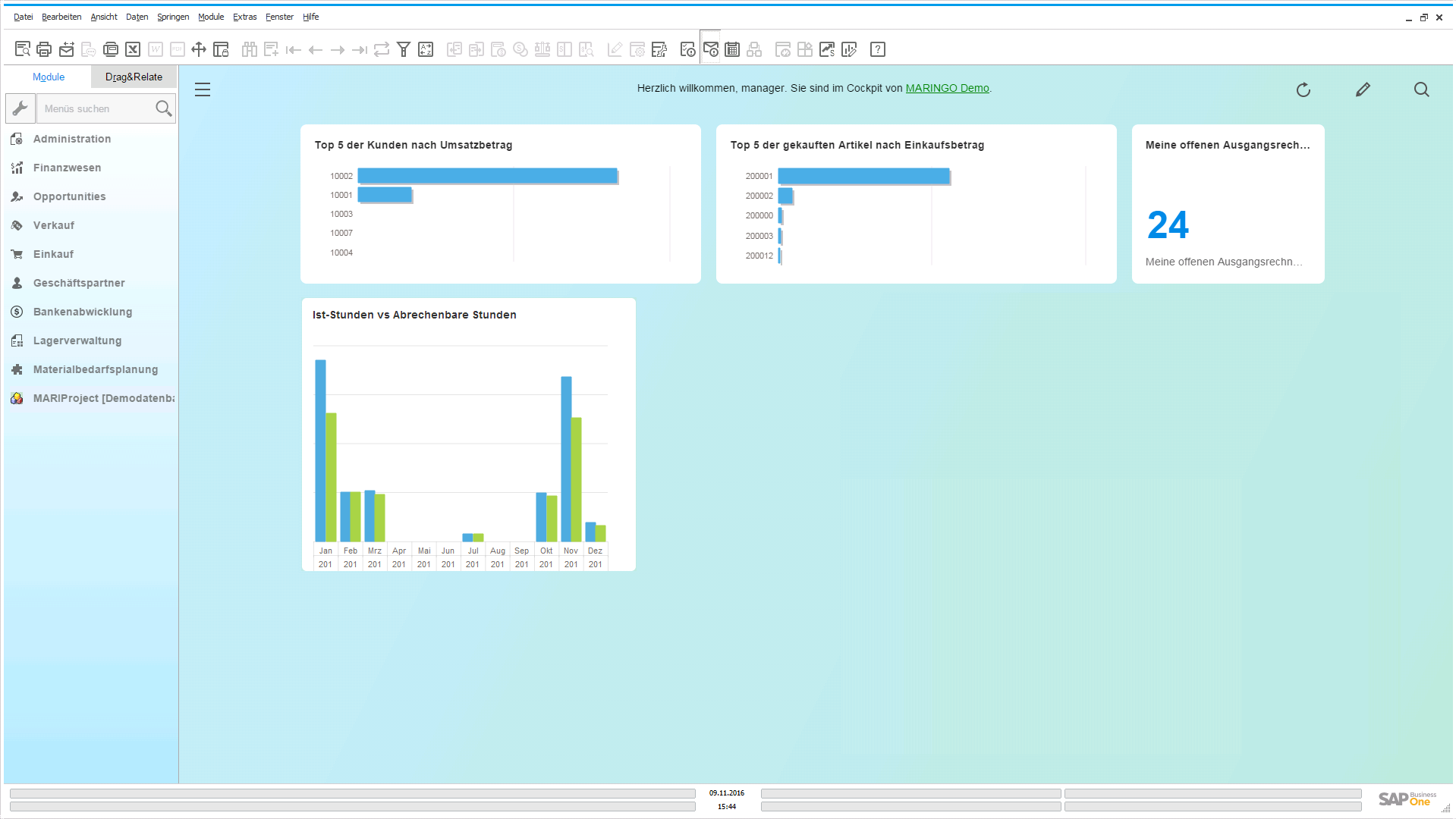The image size is (1456, 819).
Task: Expand the Finanzwesen module
Action: click(67, 168)
